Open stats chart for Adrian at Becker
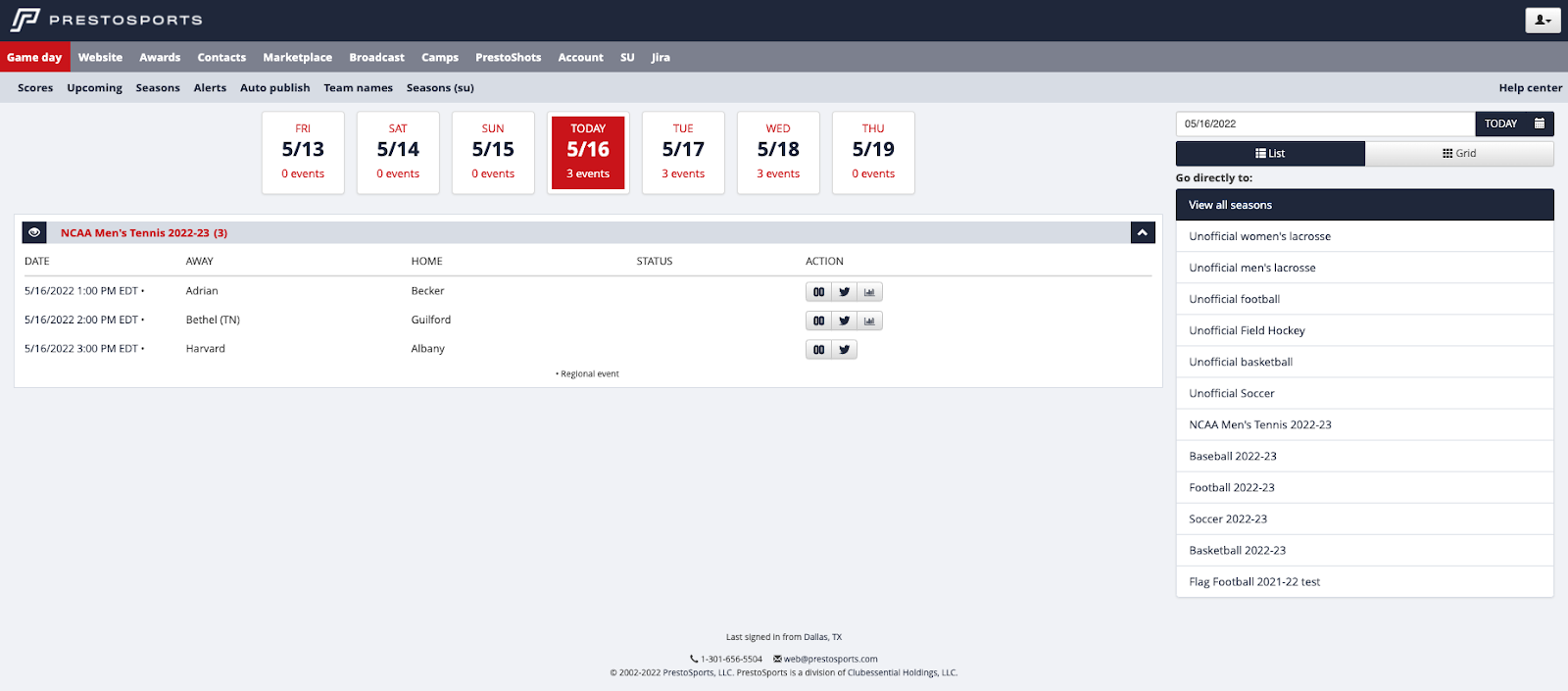The width and height of the screenshot is (1568, 691). [869, 292]
